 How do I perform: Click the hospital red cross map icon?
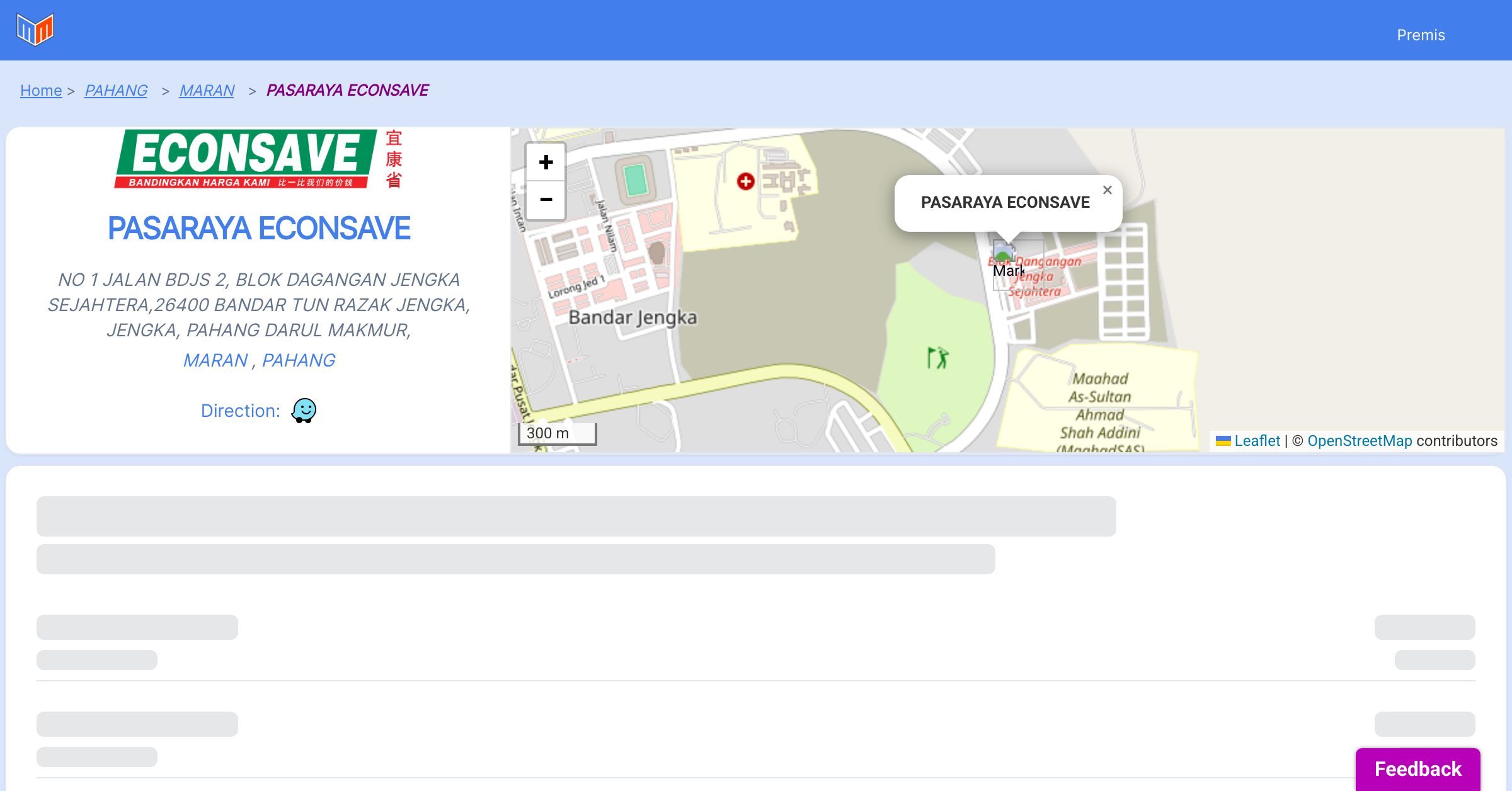tap(746, 182)
